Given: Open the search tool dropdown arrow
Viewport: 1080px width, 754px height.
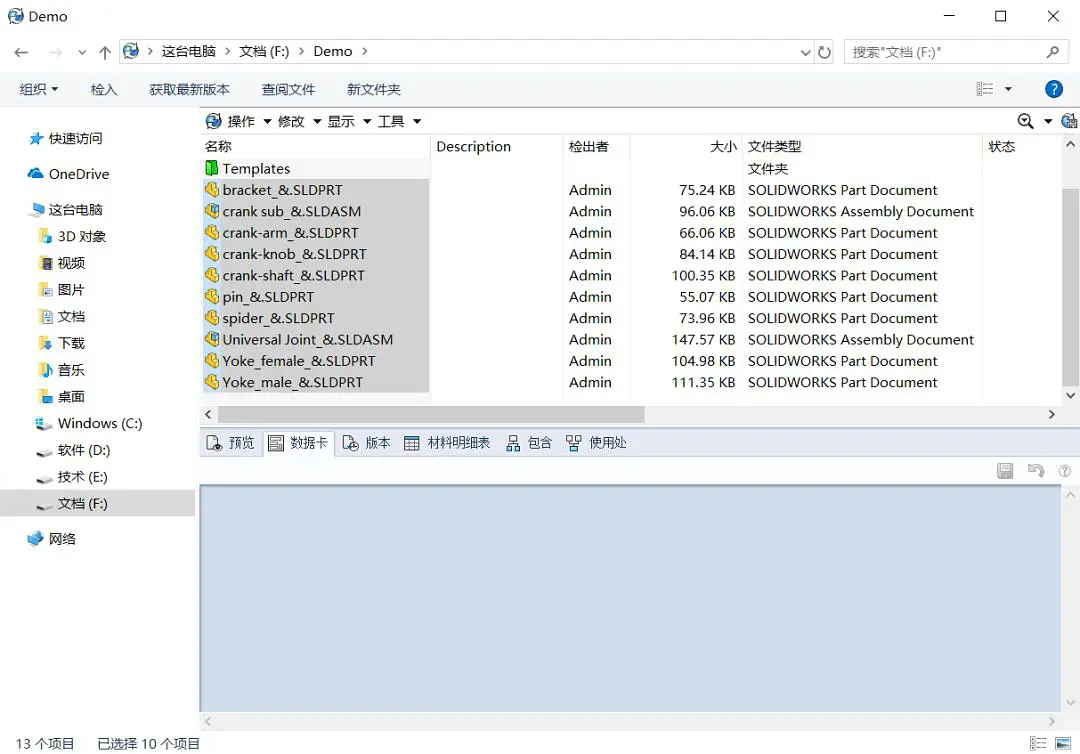Looking at the screenshot, I should pos(1048,121).
